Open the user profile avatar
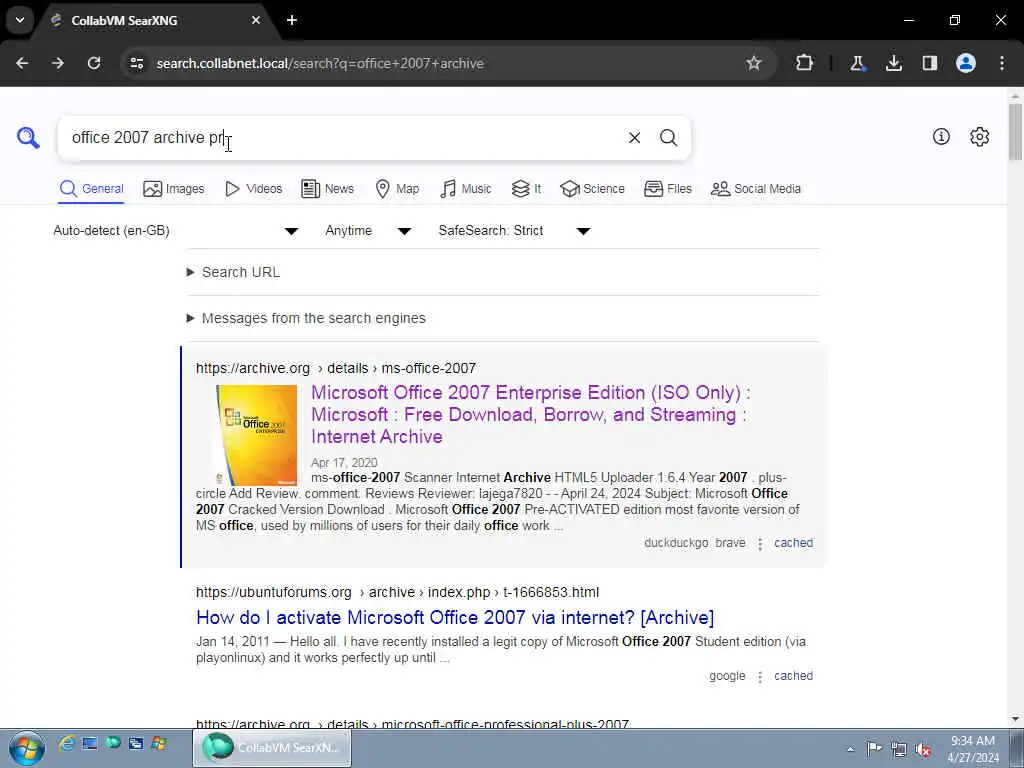Viewport: 1024px width, 768px height. [x=966, y=63]
